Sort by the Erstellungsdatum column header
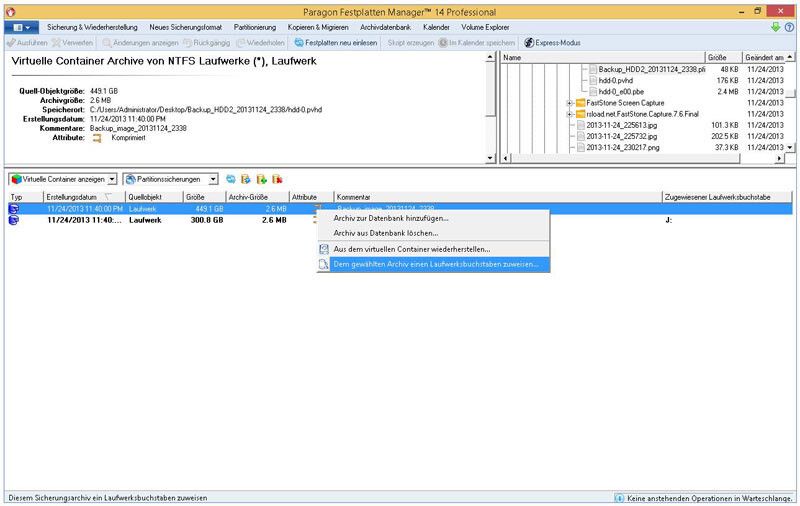This screenshot has height=506, width=800. (84, 197)
